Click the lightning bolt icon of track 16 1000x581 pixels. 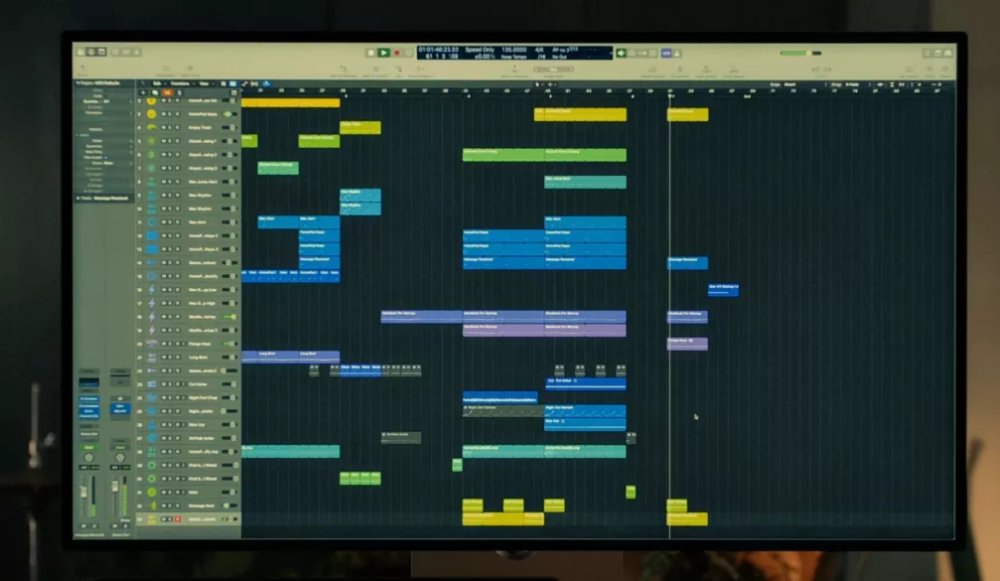(151, 290)
